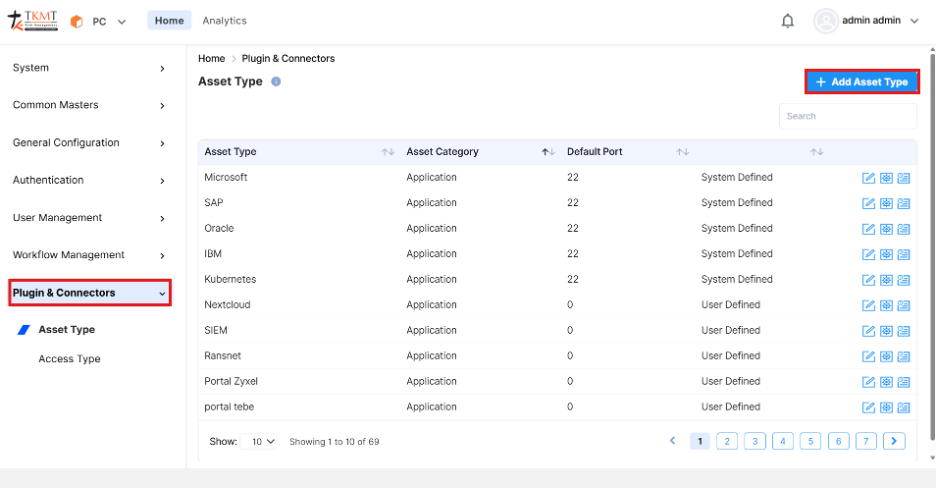Screen dimensions: 936x488
Task: Select Access Type in the sidebar
Action: (x=69, y=359)
